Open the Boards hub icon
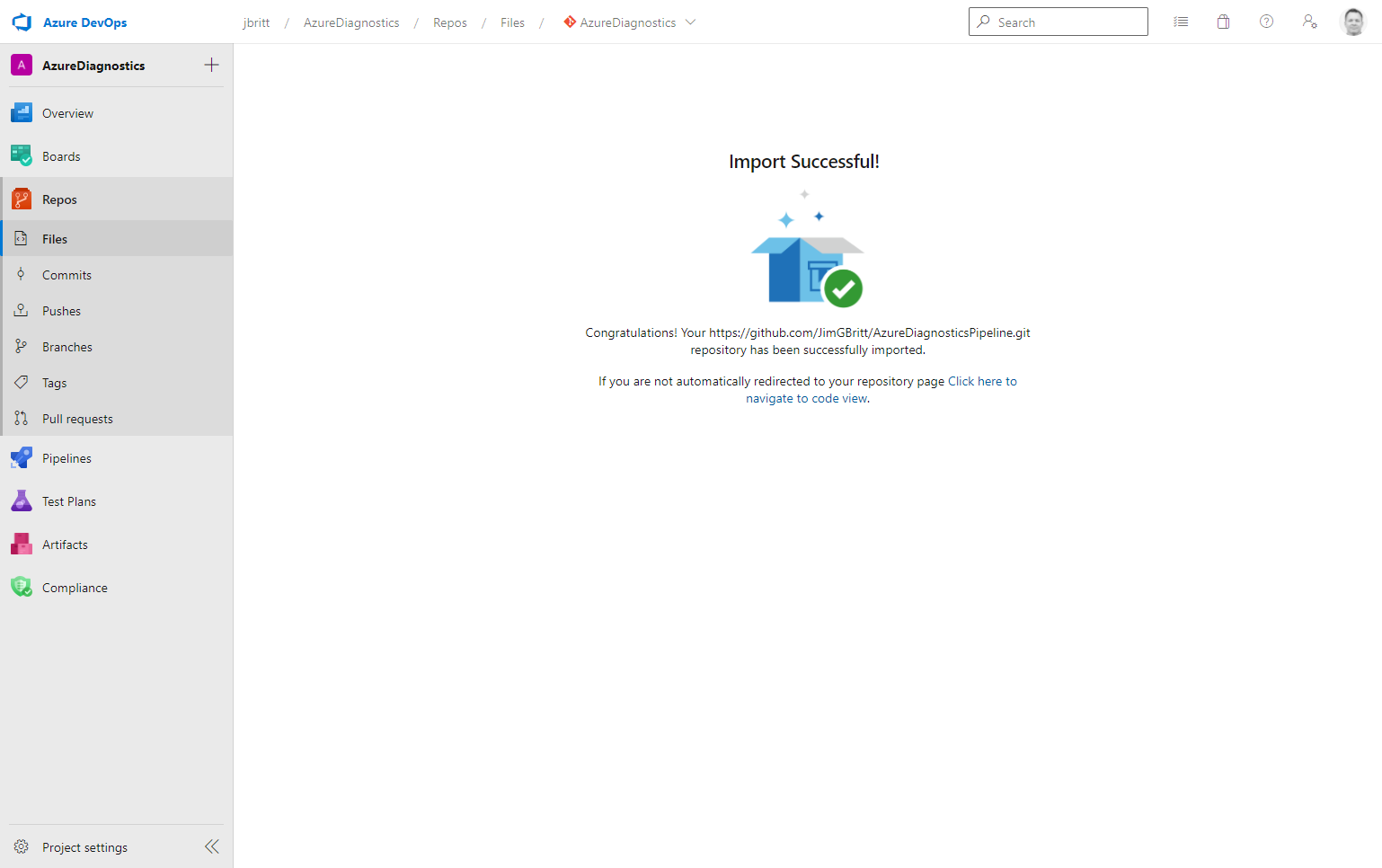1382x868 pixels. pos(22,156)
